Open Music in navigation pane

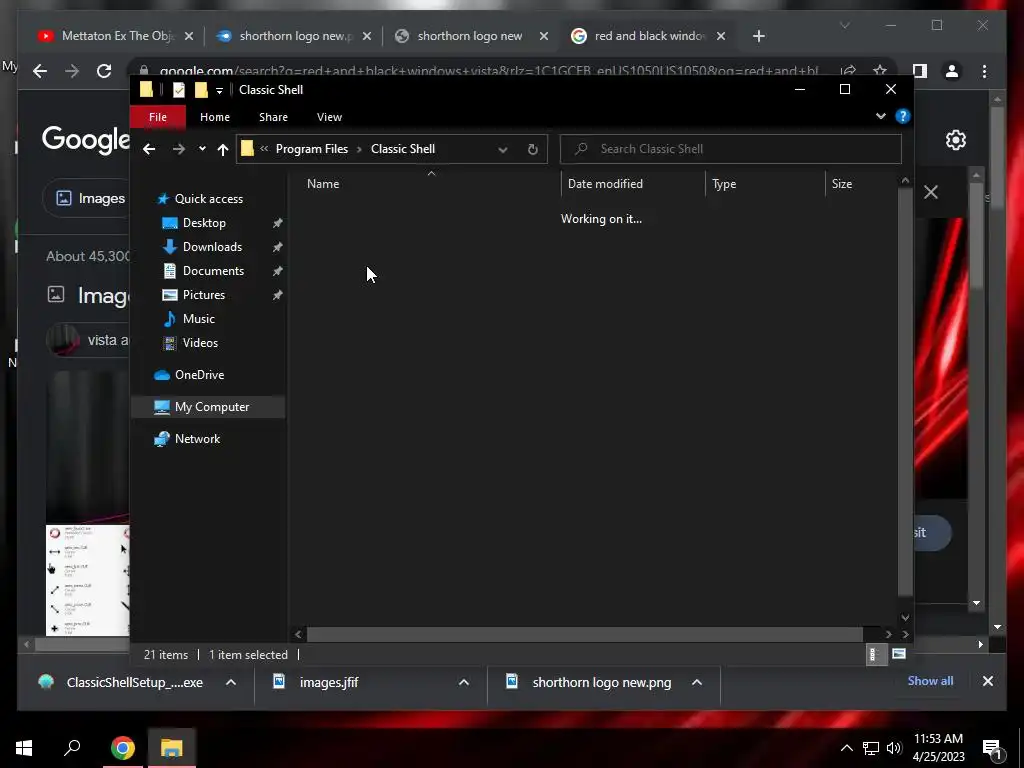tap(199, 319)
